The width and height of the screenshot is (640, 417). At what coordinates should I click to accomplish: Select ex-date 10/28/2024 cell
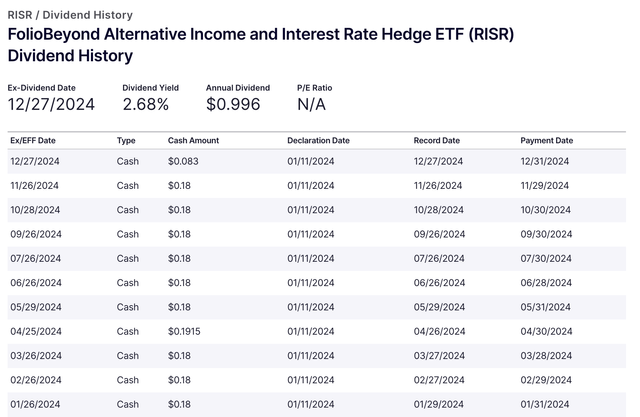click(x=35, y=210)
